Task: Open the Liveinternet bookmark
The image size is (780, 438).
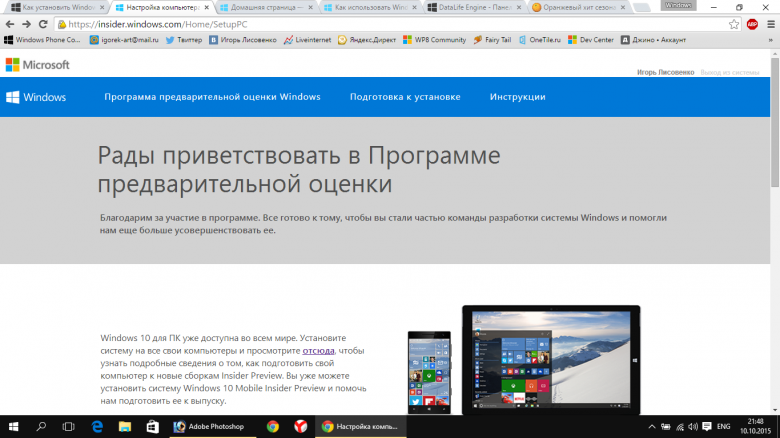Action: point(307,40)
